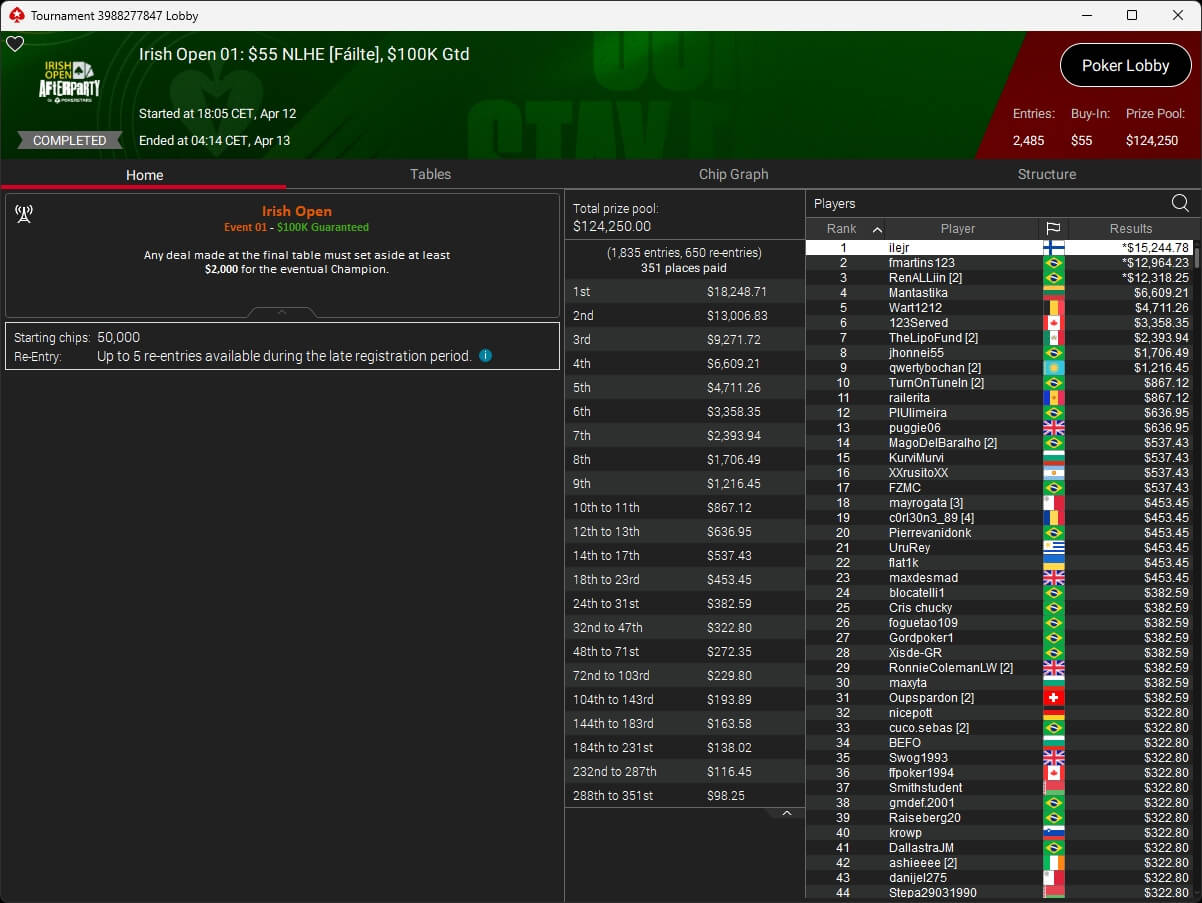Screen dimensions: 1202x903
Task: Click the Irish Open Afterparty logo
Action: point(69,81)
